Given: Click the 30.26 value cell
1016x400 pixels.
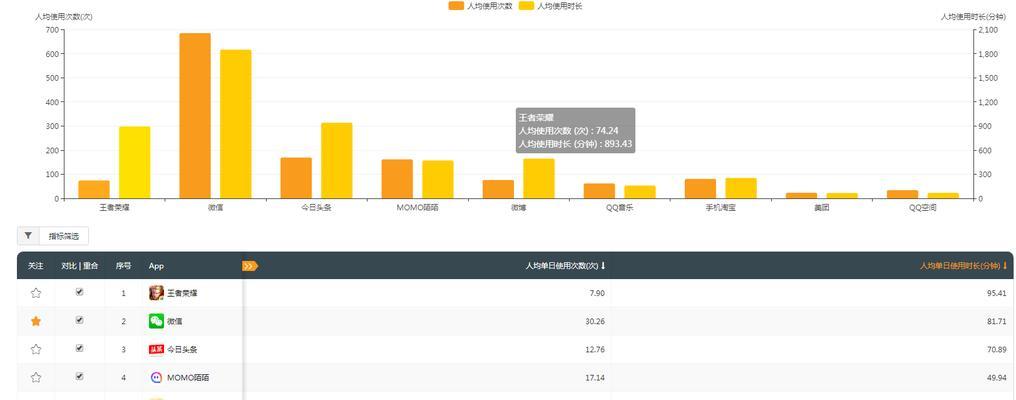Looking at the screenshot, I should (595, 321).
